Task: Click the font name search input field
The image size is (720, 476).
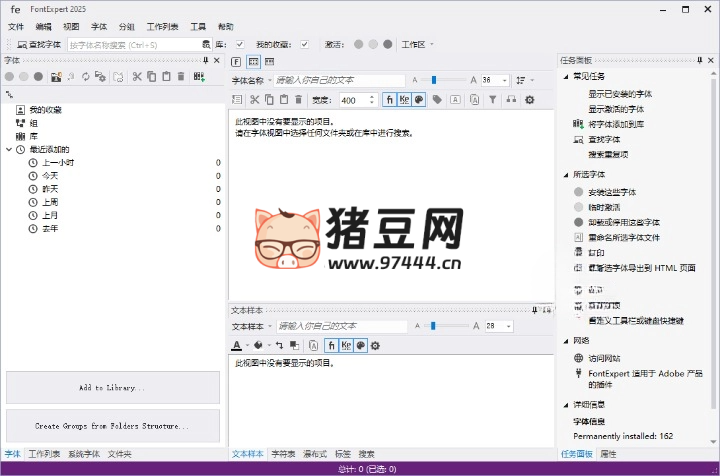Action: click(134, 45)
